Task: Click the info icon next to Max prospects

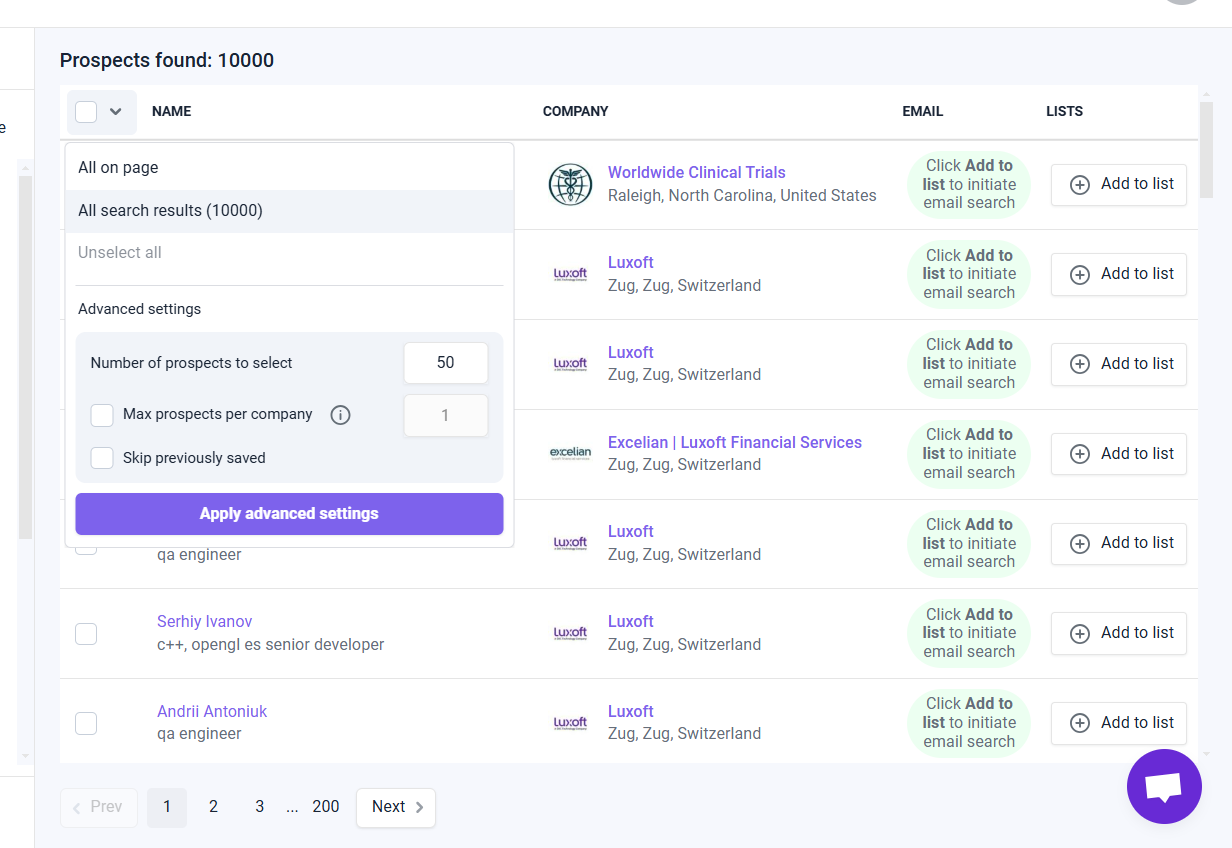Action: (x=340, y=414)
